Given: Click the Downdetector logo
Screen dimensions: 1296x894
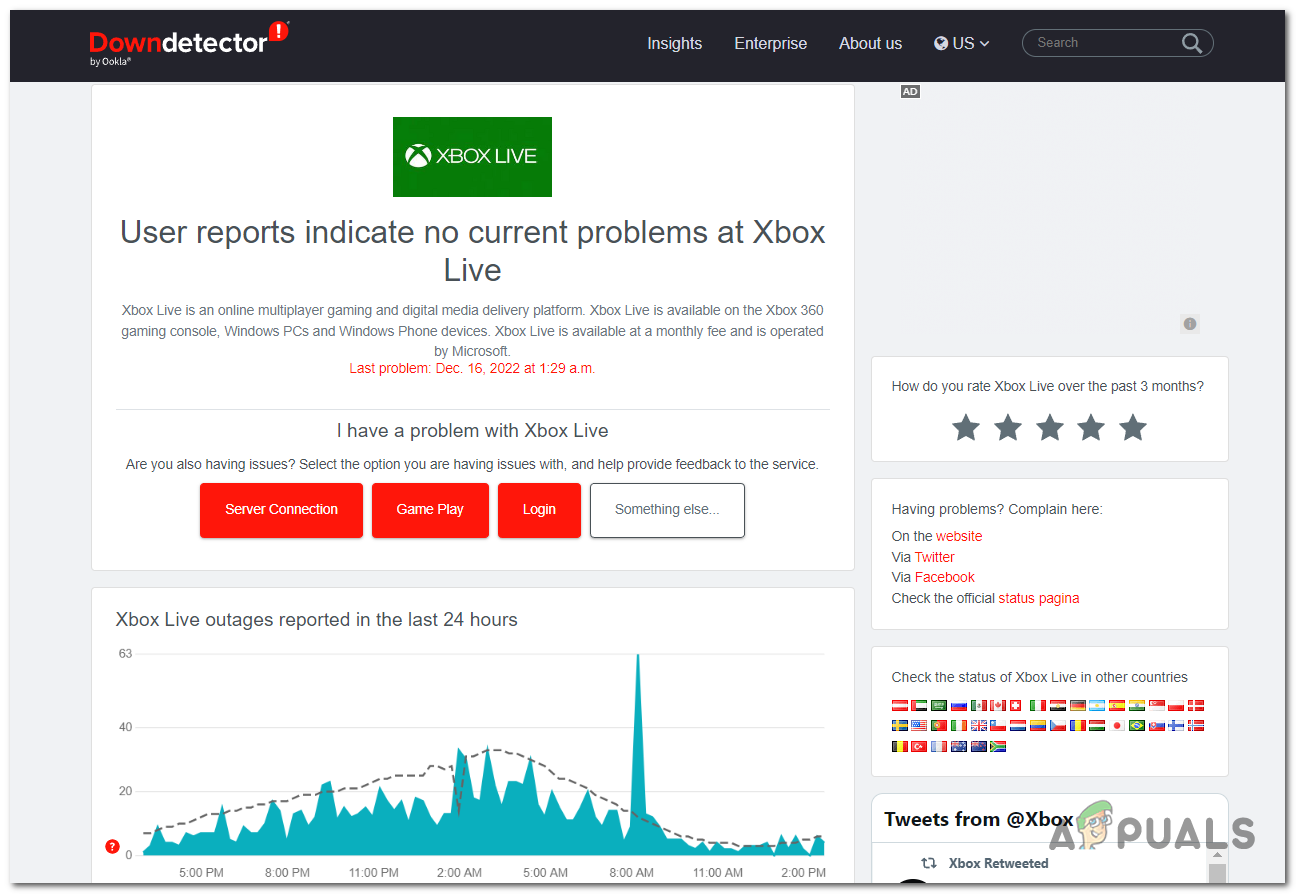Looking at the screenshot, I should tap(189, 44).
